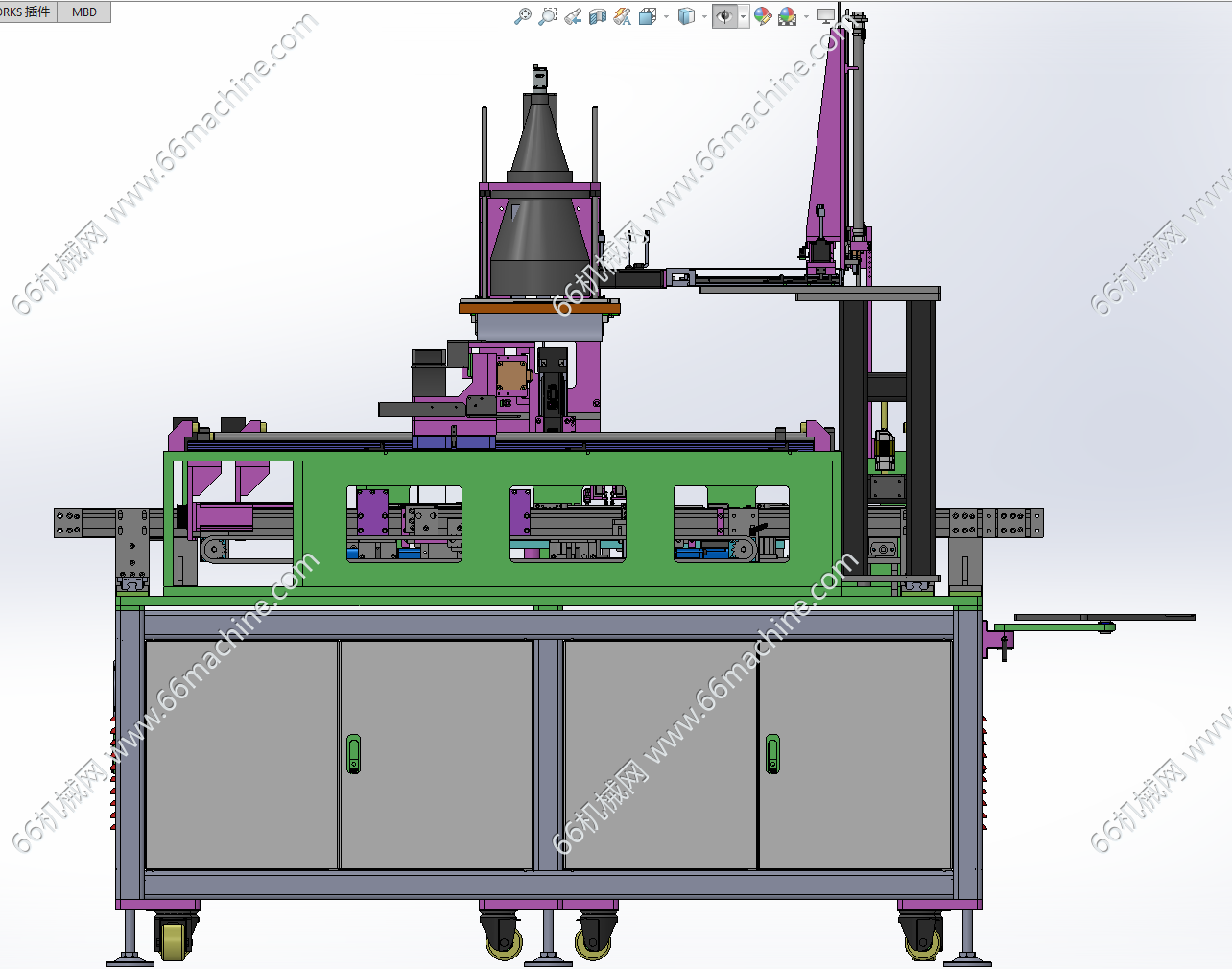Toggle the Section View tool
1232x969 pixels.
point(598,16)
